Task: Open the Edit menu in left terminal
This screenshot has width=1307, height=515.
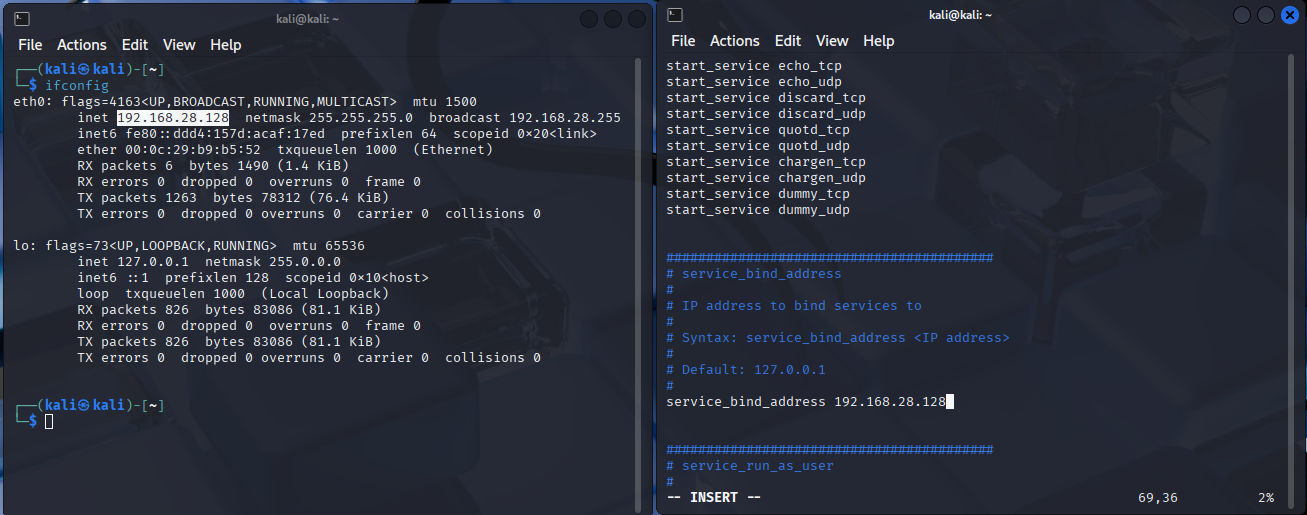Action: (x=135, y=45)
